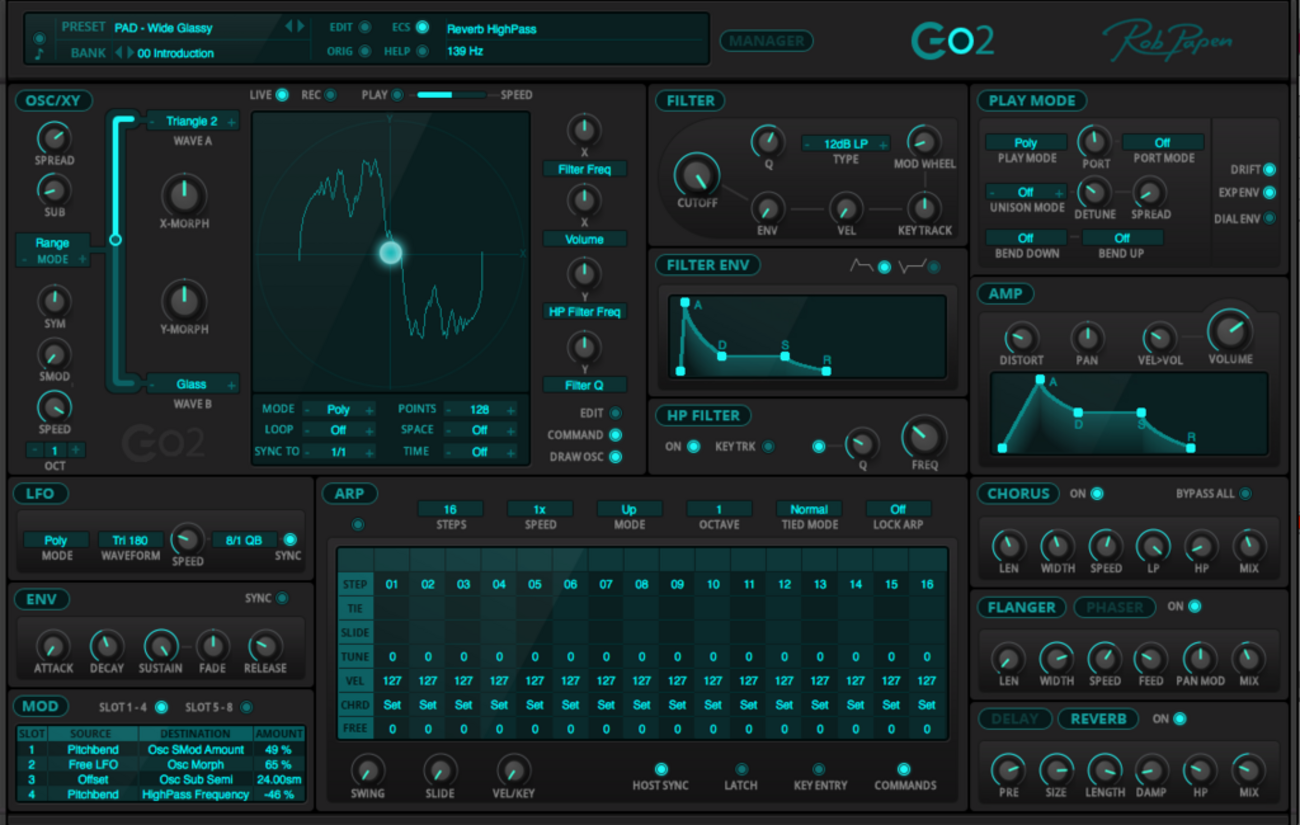Increase OCT value with its plus button
This screenshot has width=1300, height=825.
76,450
